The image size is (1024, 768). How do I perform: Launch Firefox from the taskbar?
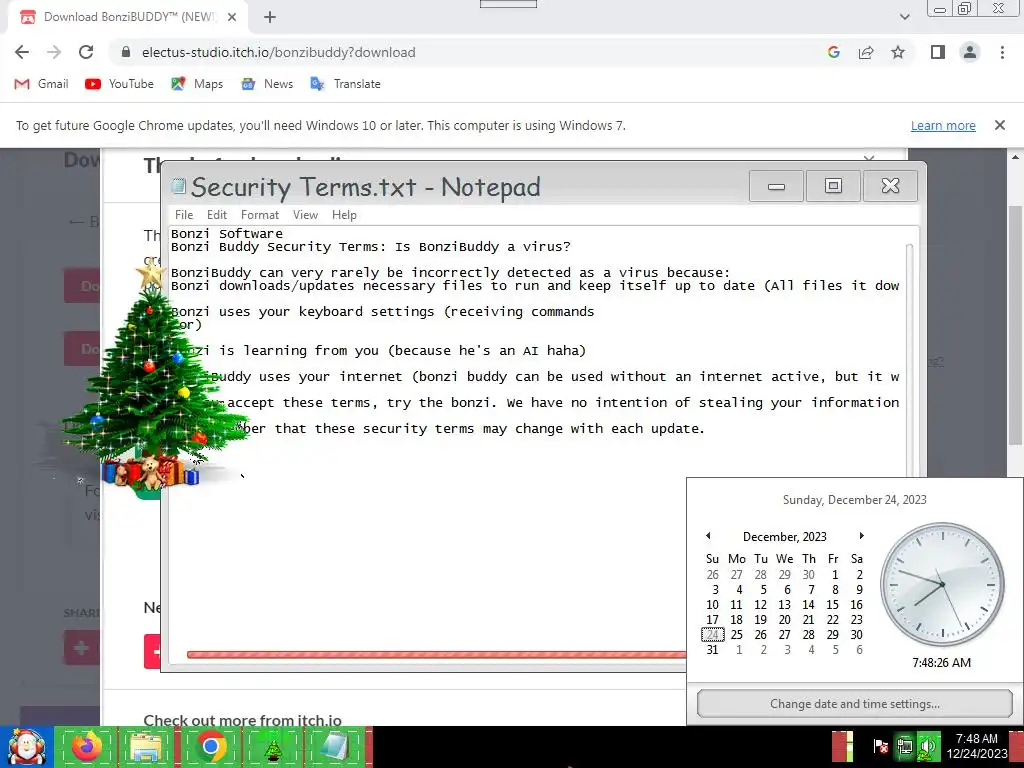(x=85, y=746)
